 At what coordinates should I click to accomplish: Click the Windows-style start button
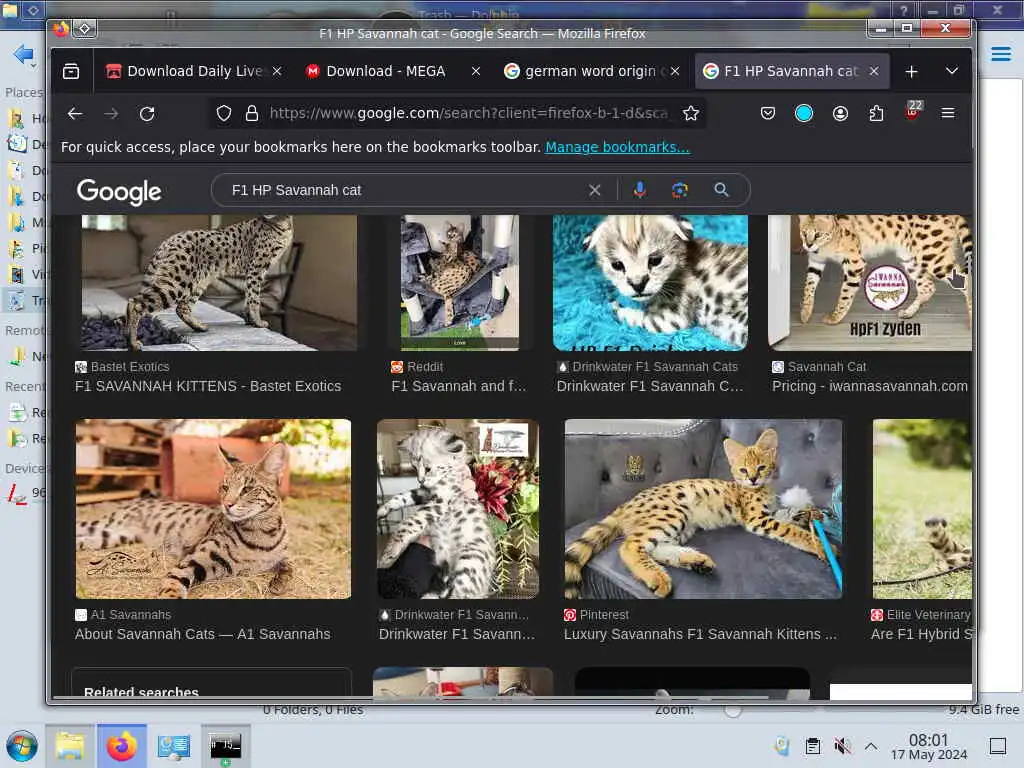(22, 746)
